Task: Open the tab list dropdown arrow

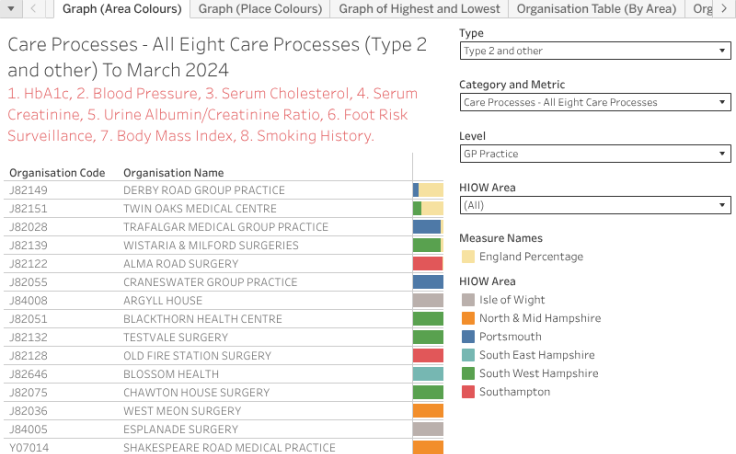Action: click(x=11, y=9)
